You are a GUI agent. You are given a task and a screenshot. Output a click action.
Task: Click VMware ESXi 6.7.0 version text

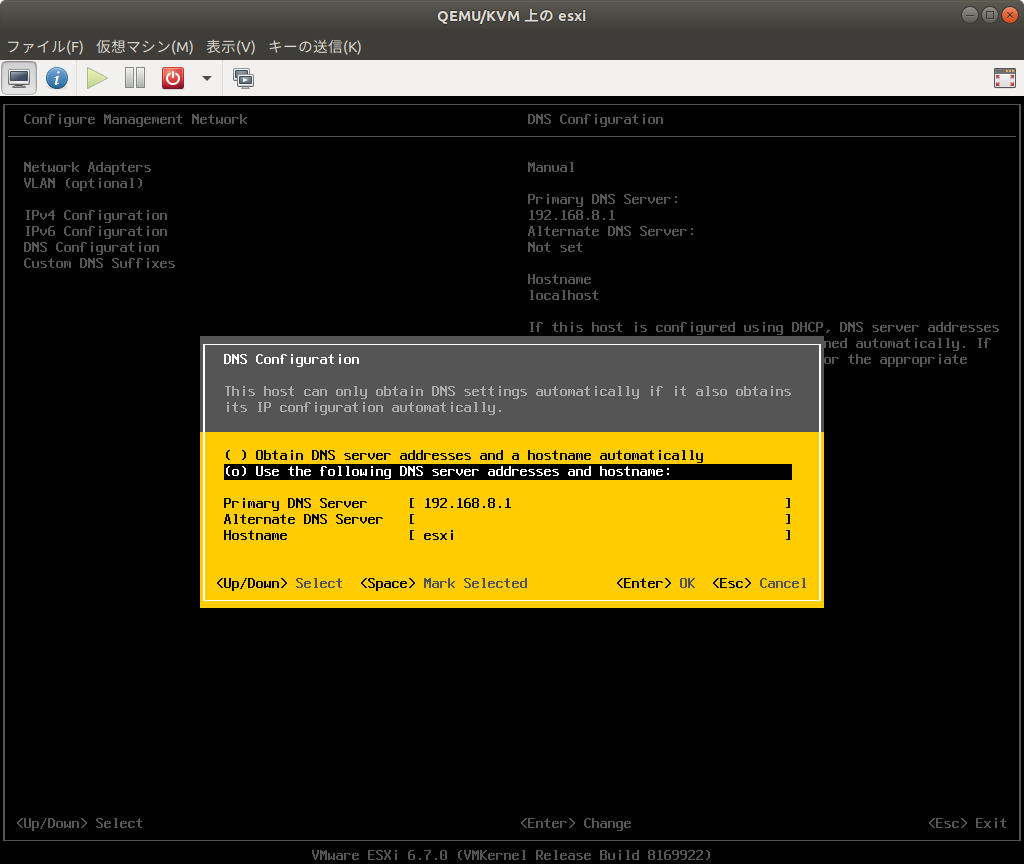click(511, 855)
